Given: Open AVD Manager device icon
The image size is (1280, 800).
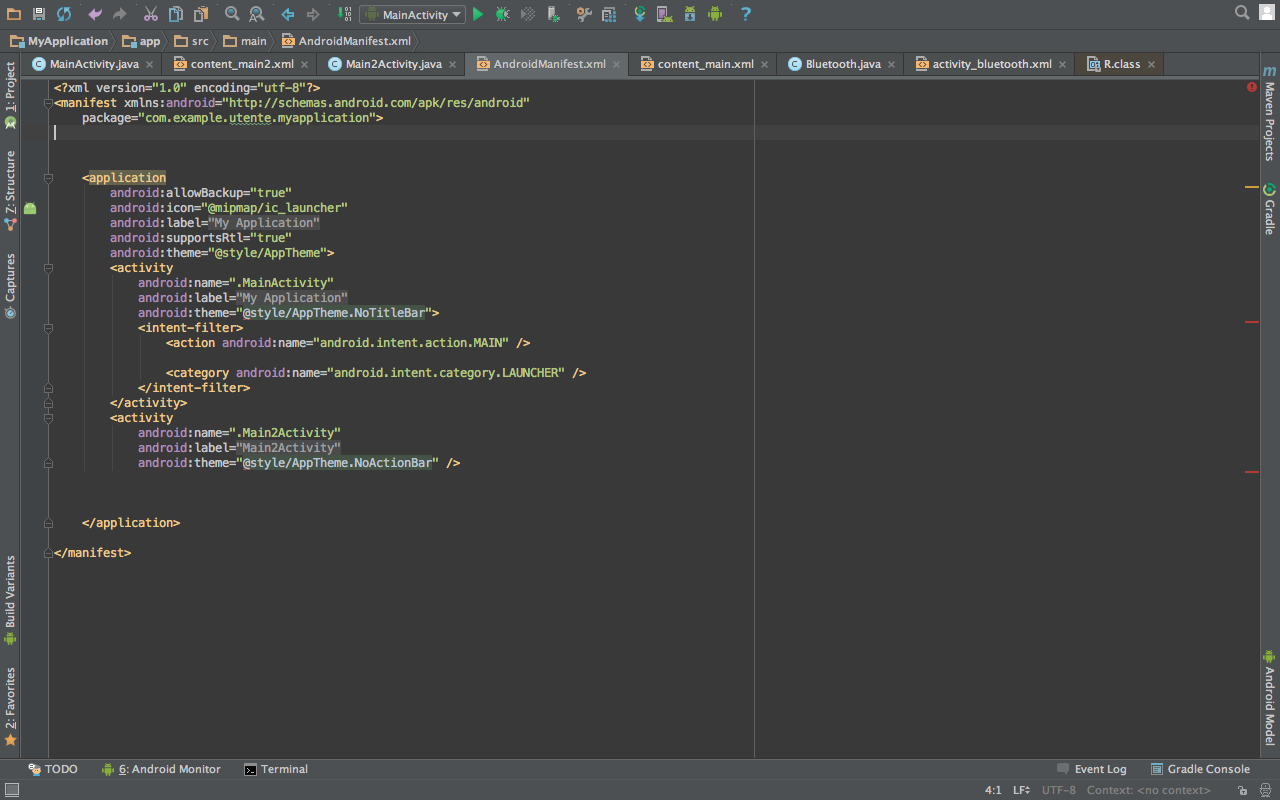Looking at the screenshot, I should [x=664, y=14].
